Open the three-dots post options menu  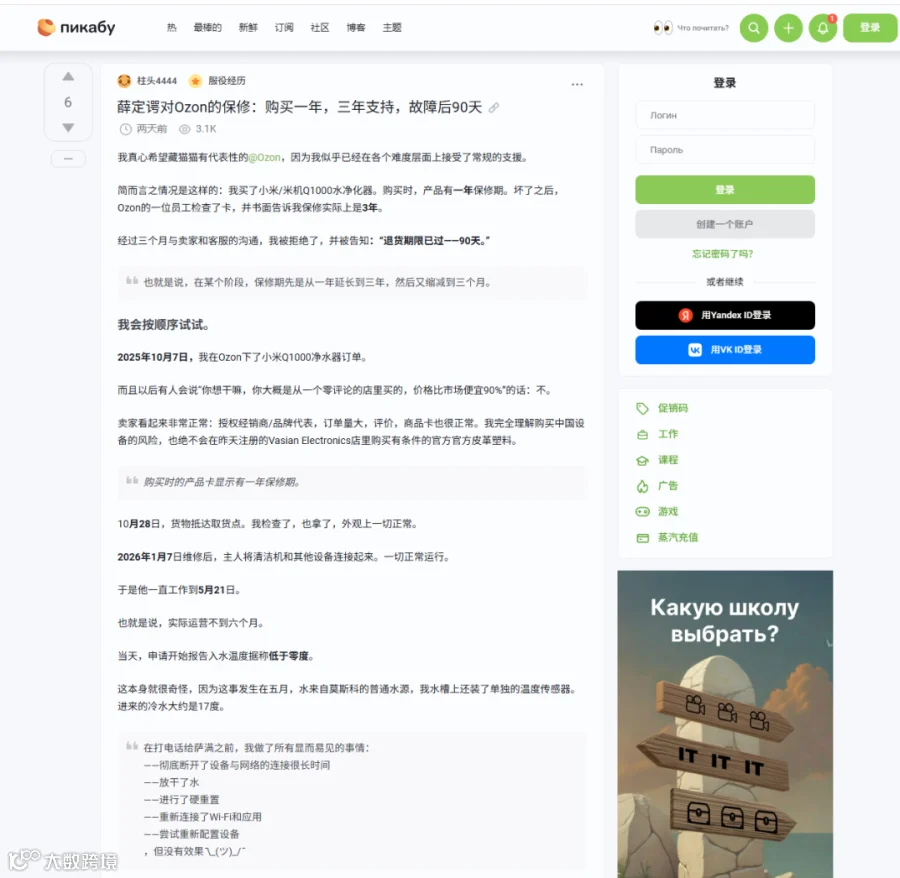(577, 84)
